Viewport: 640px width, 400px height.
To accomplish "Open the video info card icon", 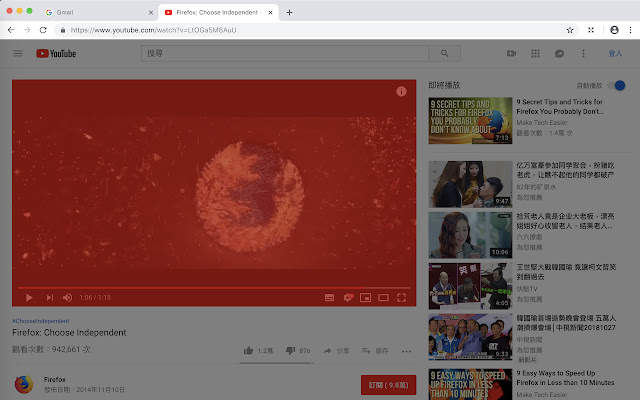I will [401, 91].
